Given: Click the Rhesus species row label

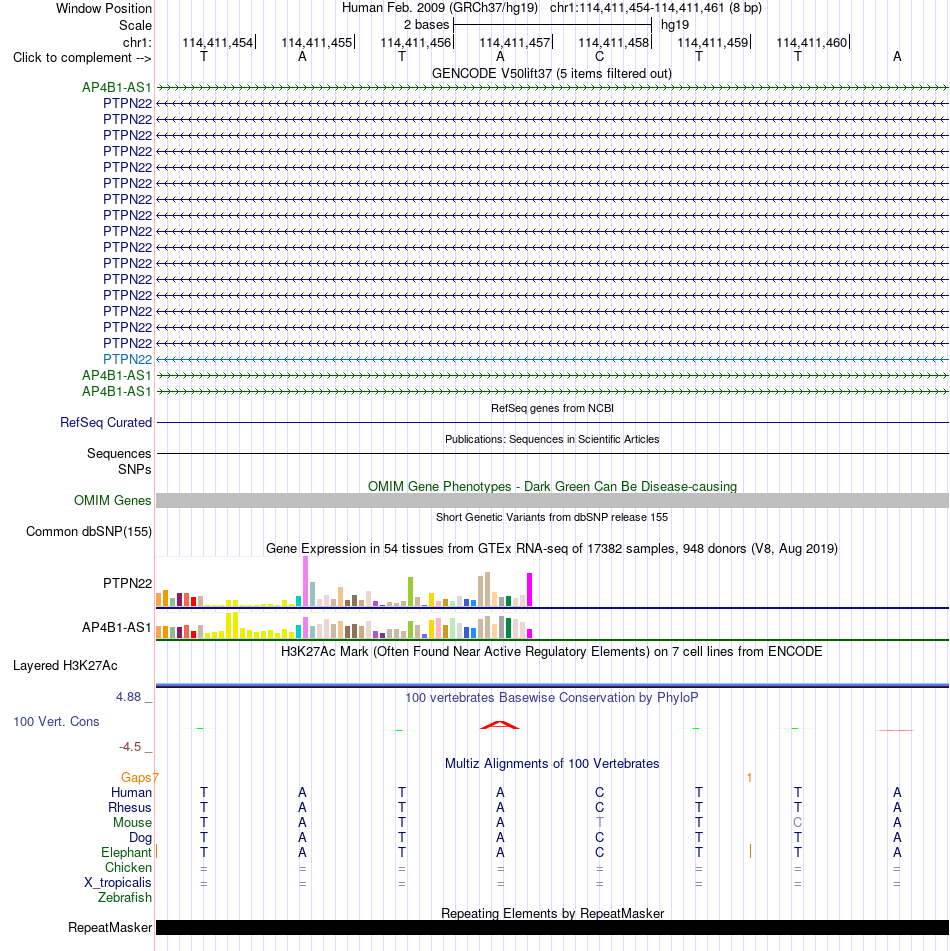Looking at the screenshot, I should [130, 807].
